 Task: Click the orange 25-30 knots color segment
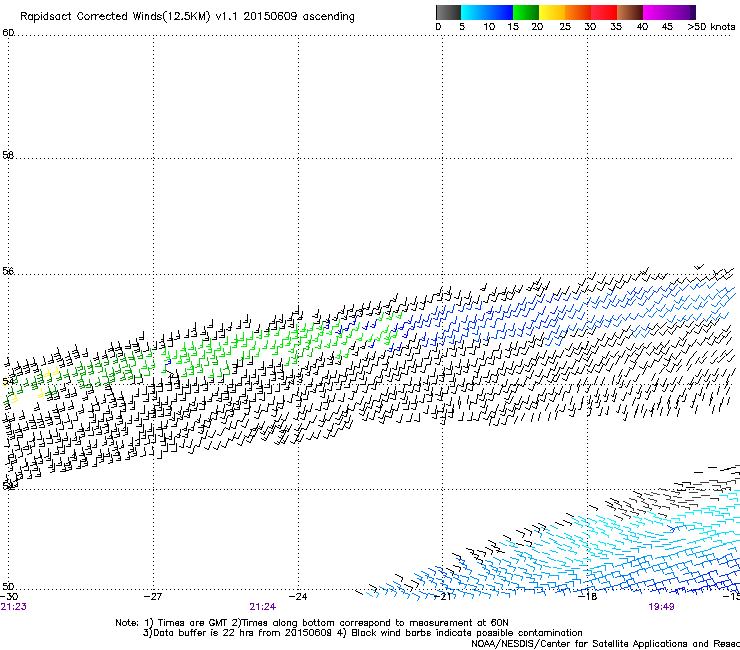(578, 12)
